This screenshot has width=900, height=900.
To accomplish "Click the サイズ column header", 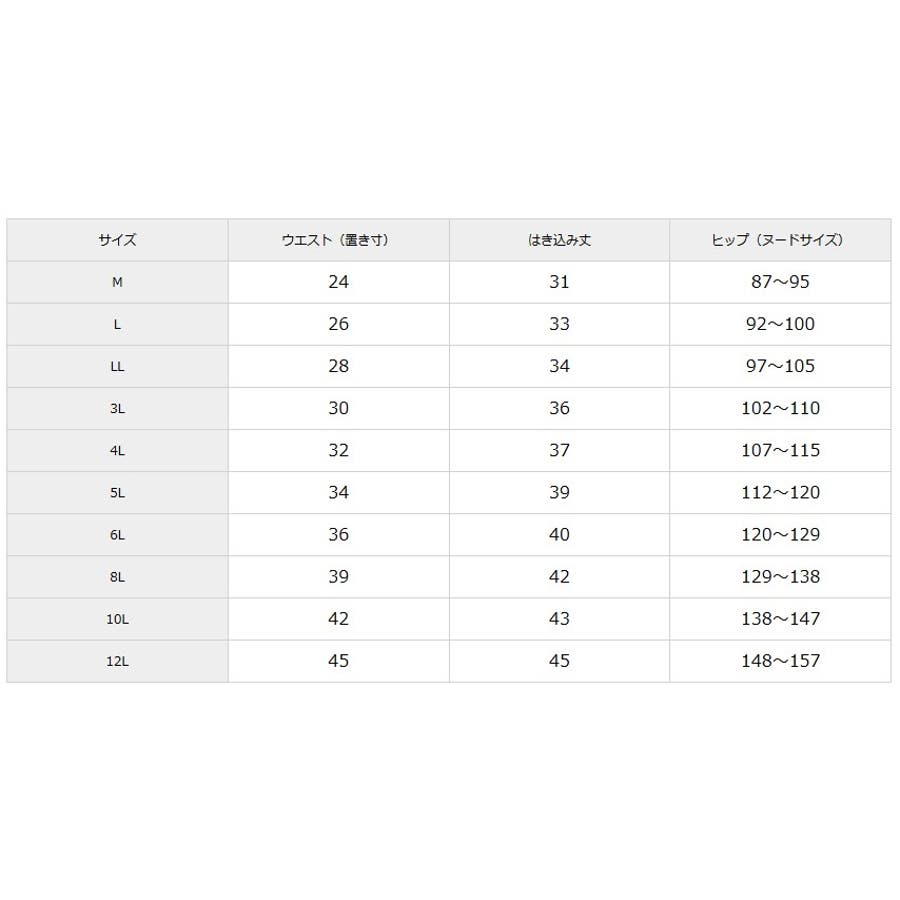I will coord(117,240).
